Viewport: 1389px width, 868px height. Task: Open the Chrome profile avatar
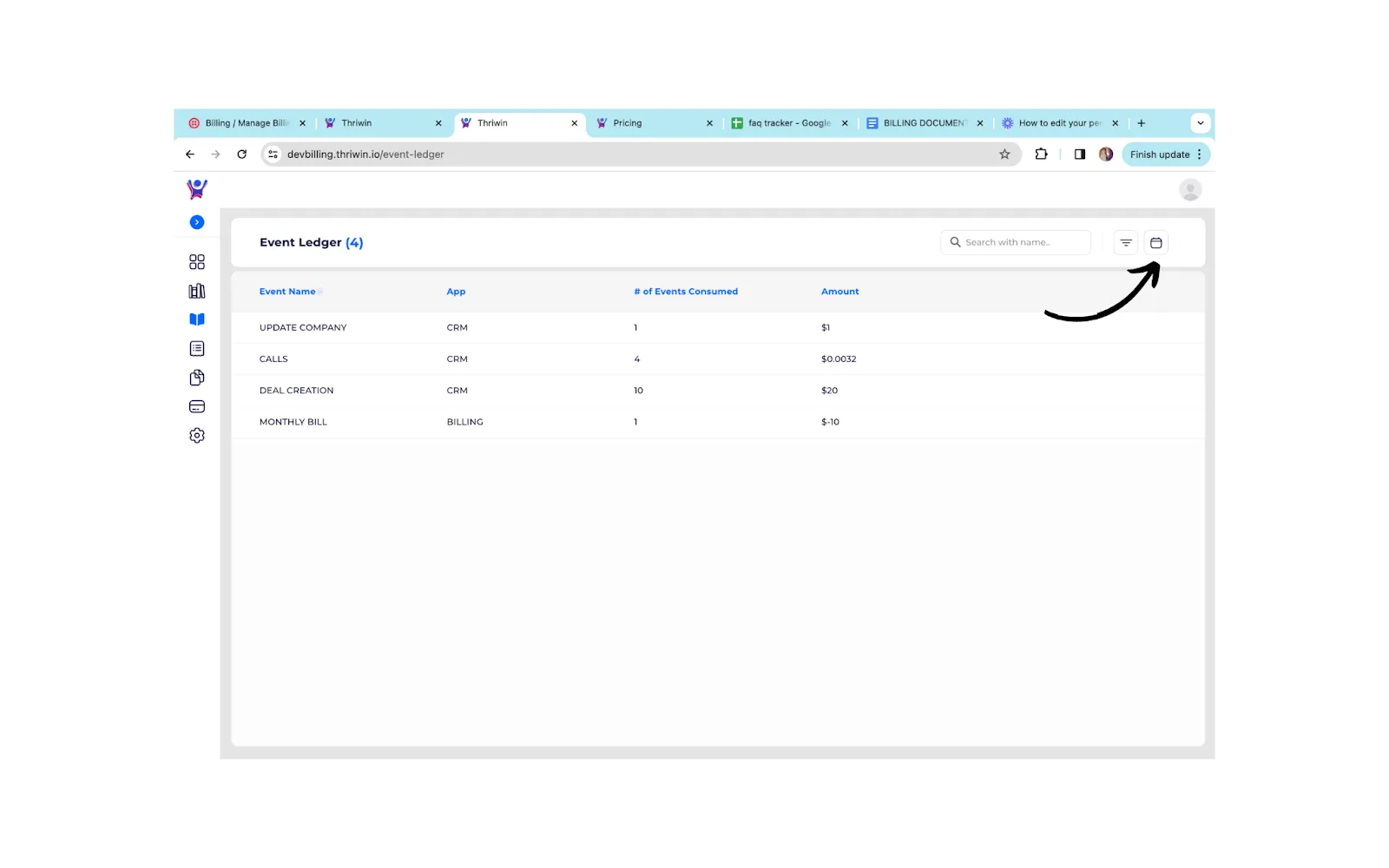(x=1106, y=155)
